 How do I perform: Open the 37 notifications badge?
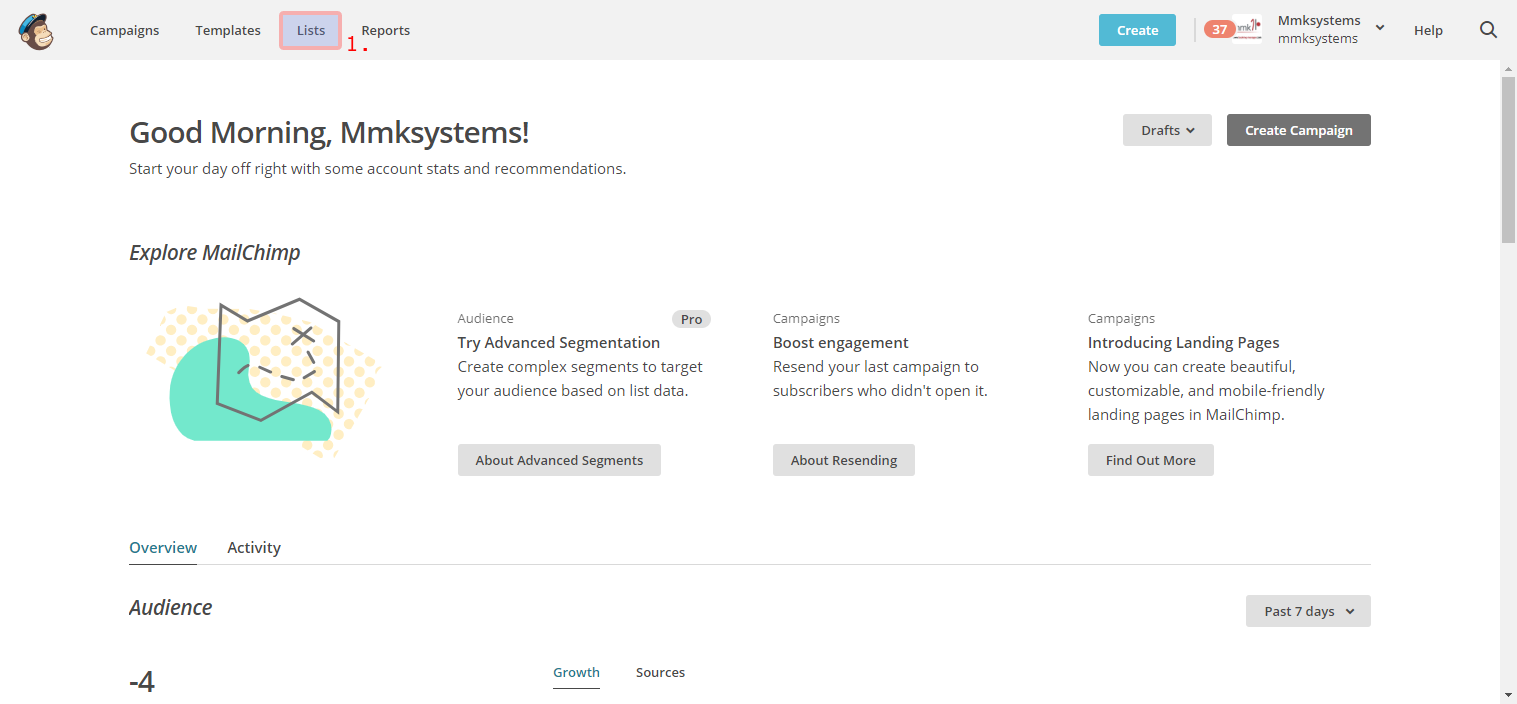point(1219,30)
